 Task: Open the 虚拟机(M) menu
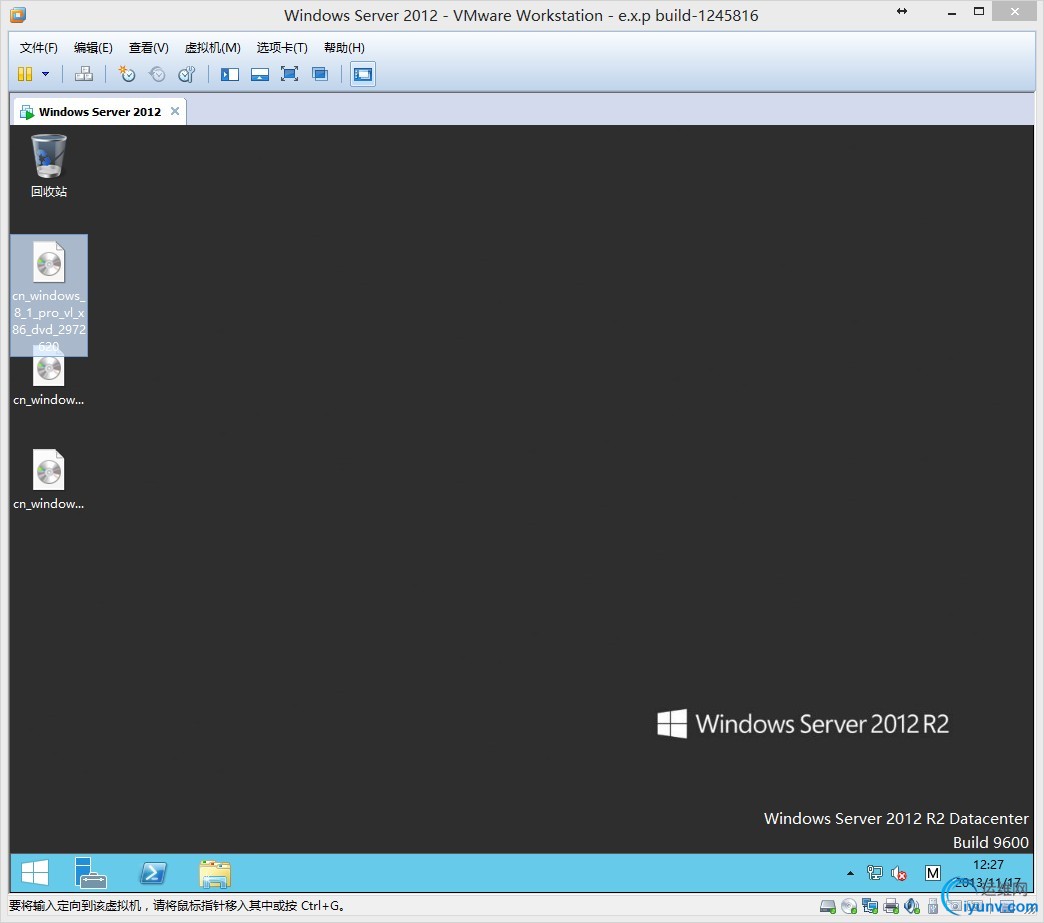click(x=212, y=47)
